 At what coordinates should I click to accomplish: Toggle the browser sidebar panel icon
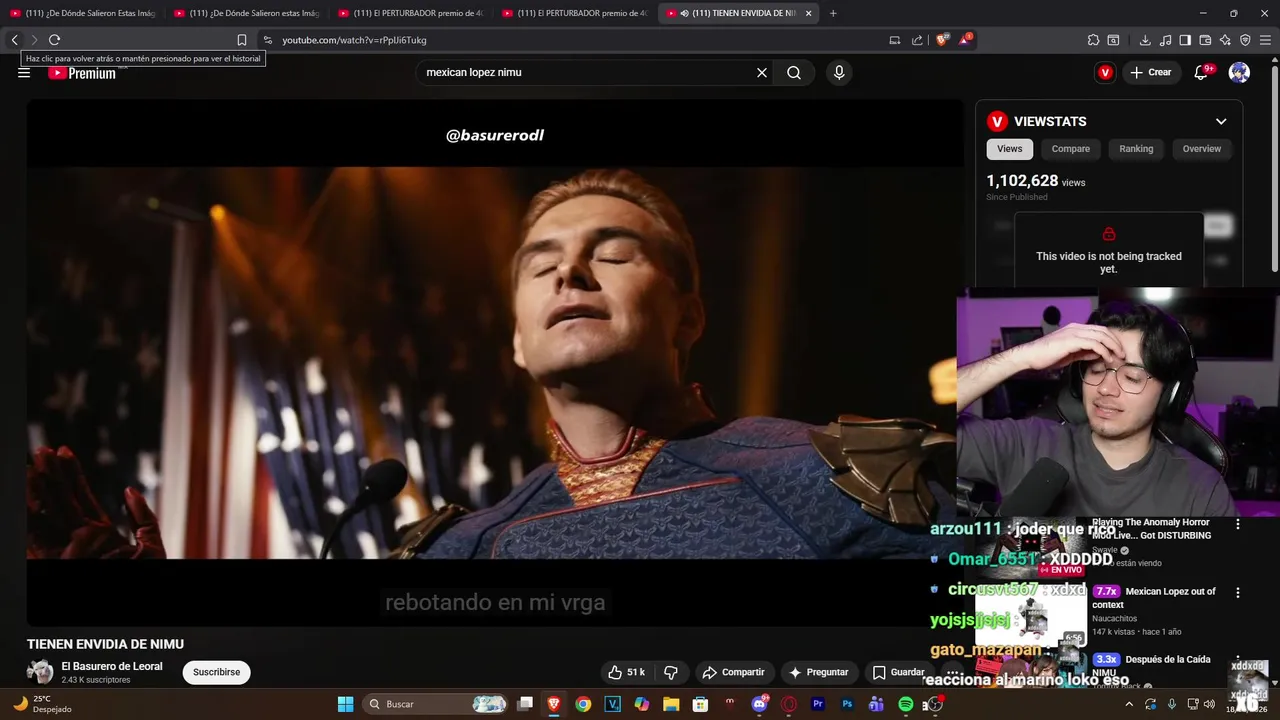click(x=1185, y=40)
